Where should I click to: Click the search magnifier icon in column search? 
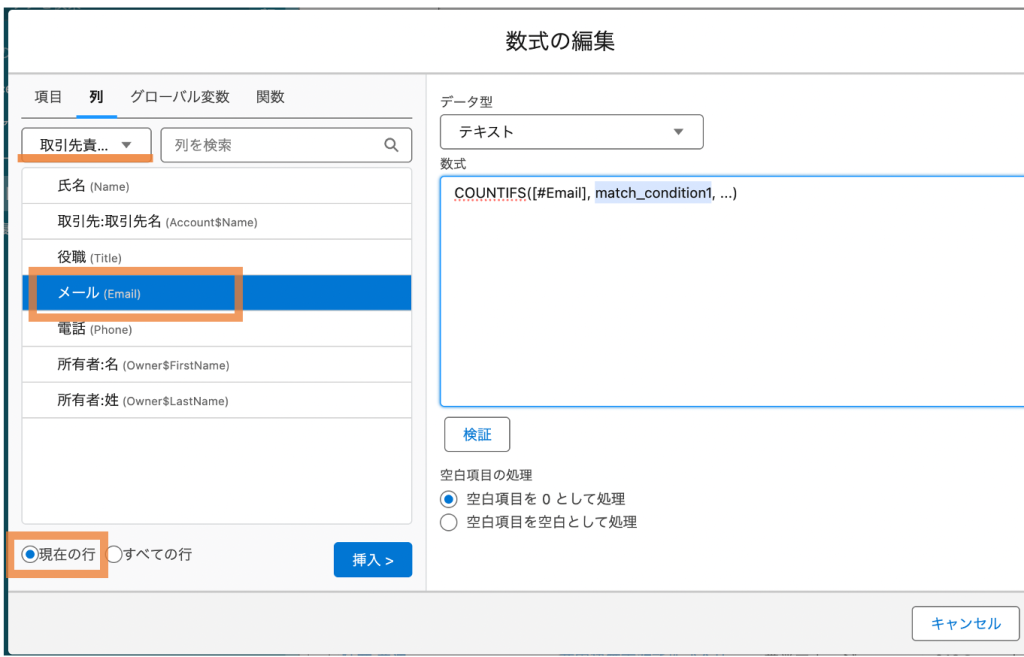(391, 145)
